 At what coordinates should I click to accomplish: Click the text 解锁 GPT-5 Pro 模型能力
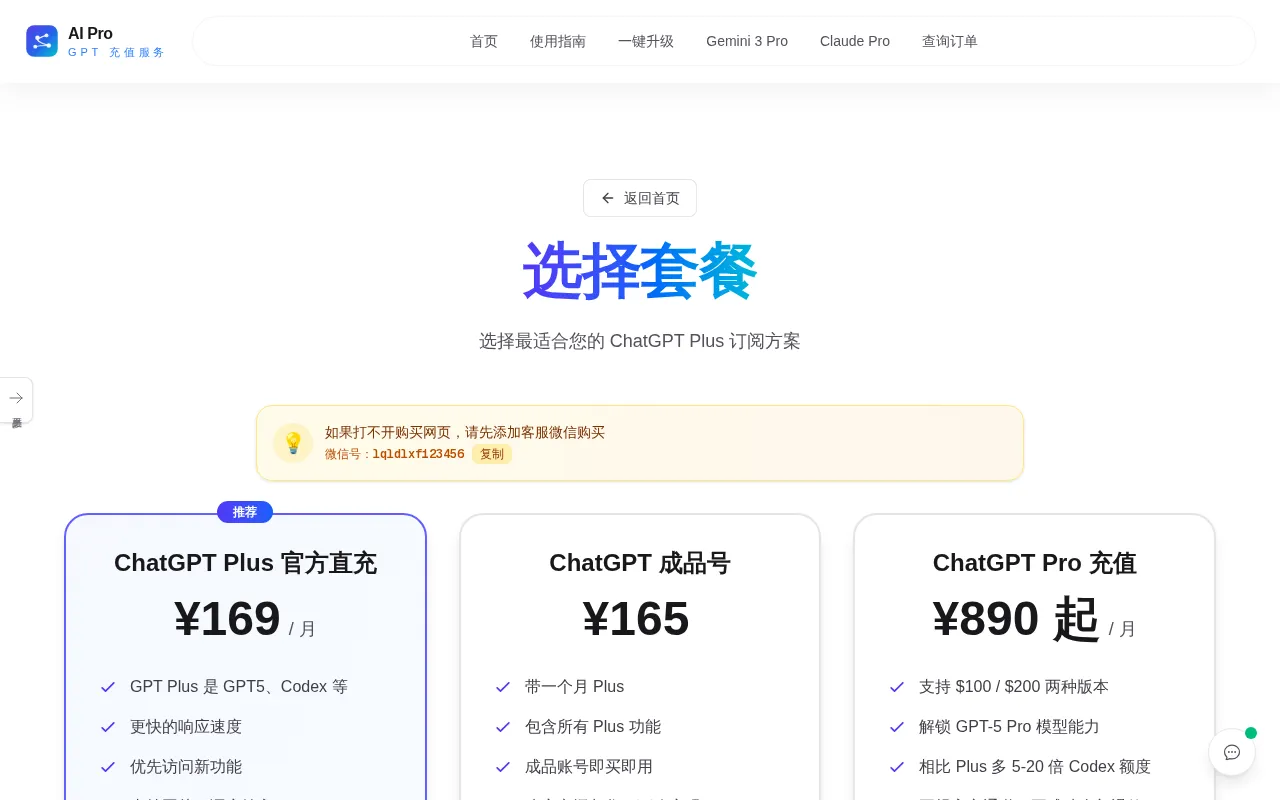[x=1009, y=727]
